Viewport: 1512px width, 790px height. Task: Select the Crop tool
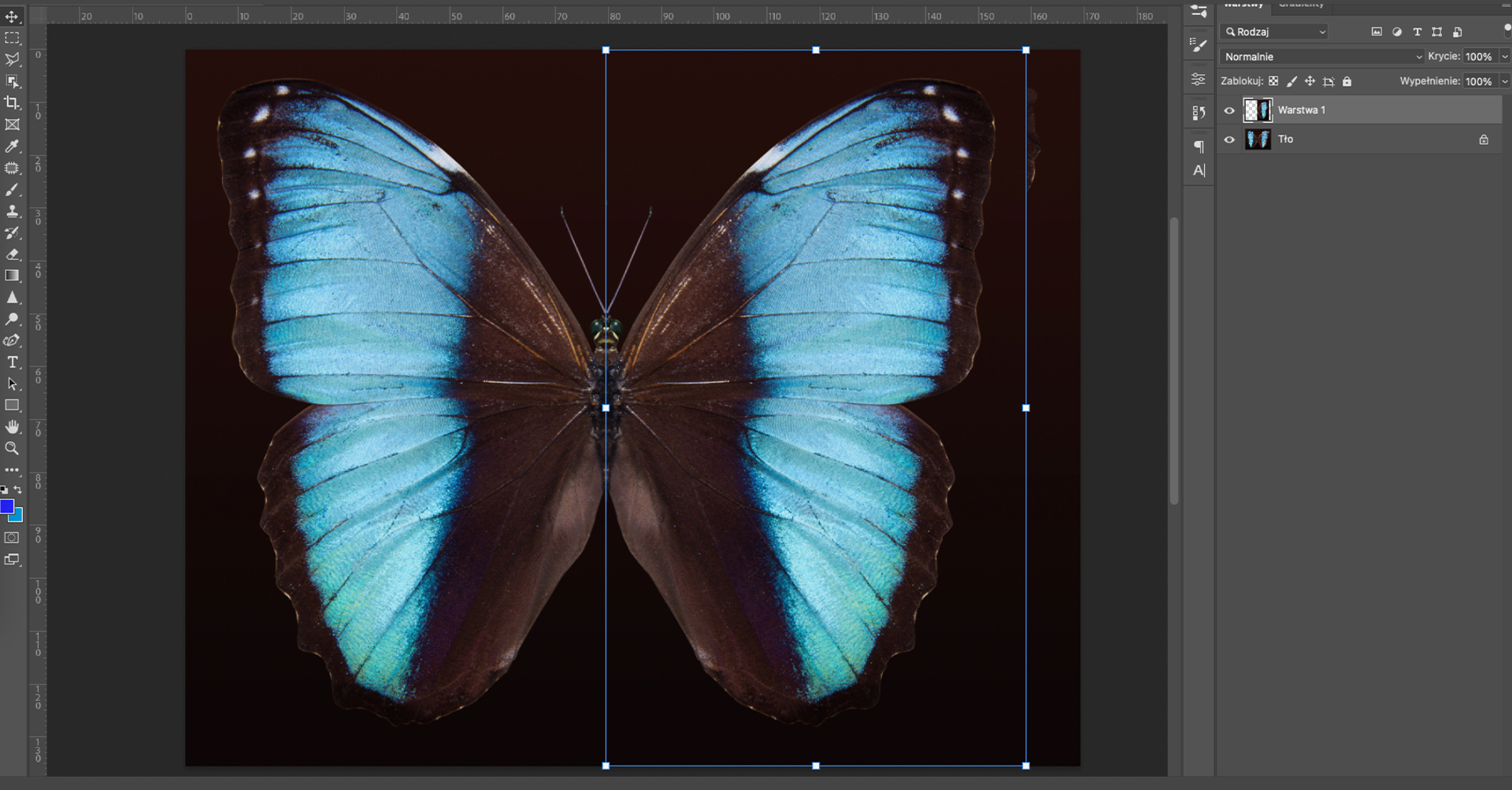[12, 102]
